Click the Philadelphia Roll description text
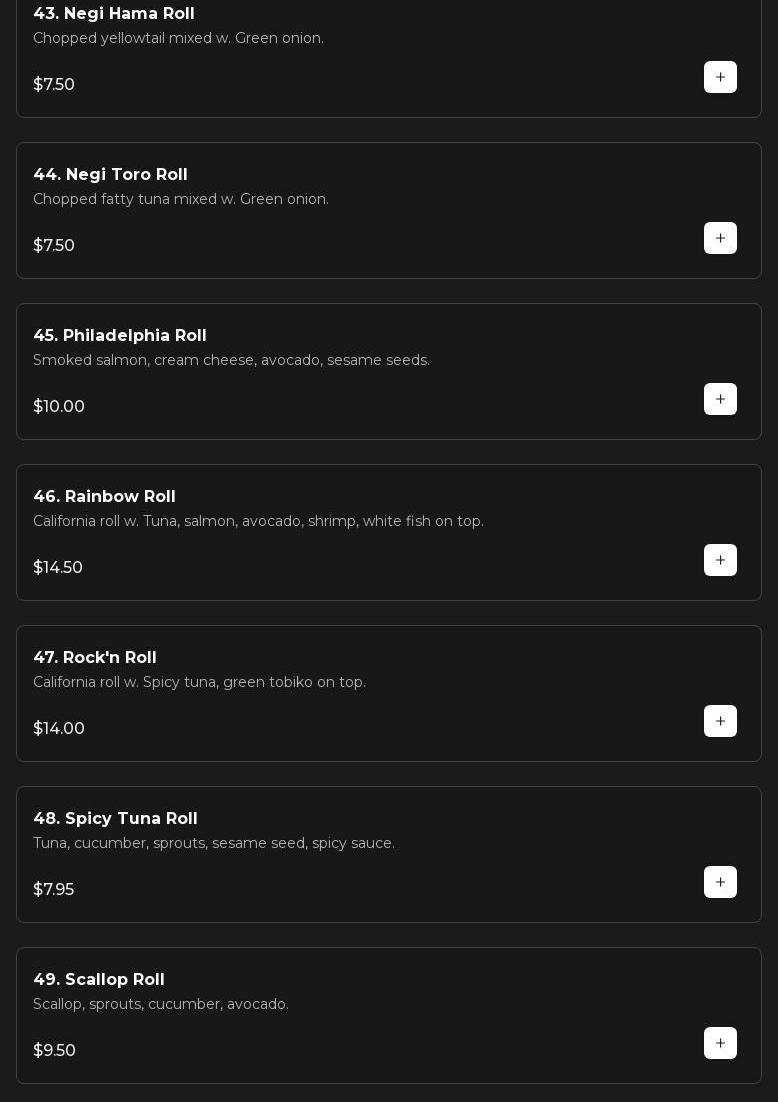This screenshot has width=778, height=1102. [231, 360]
